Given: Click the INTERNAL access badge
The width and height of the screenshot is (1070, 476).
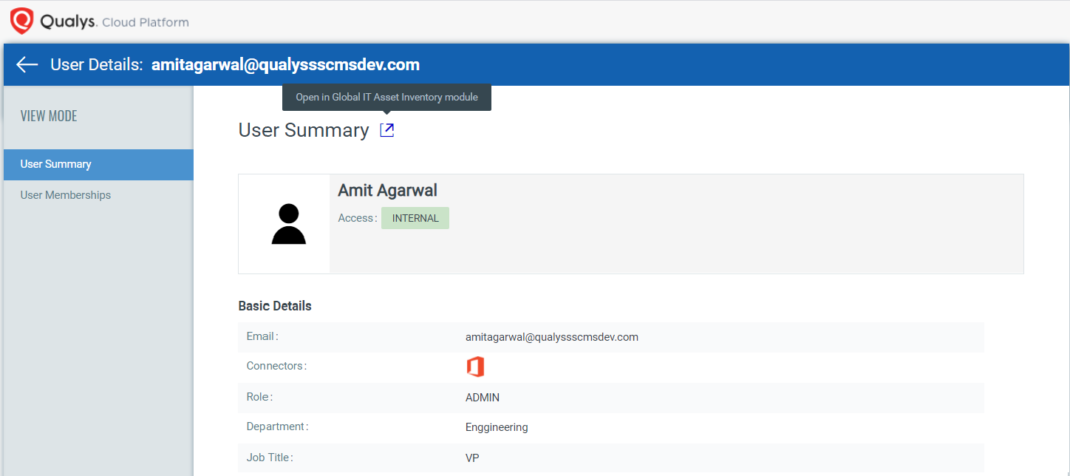Looking at the screenshot, I should [415, 218].
